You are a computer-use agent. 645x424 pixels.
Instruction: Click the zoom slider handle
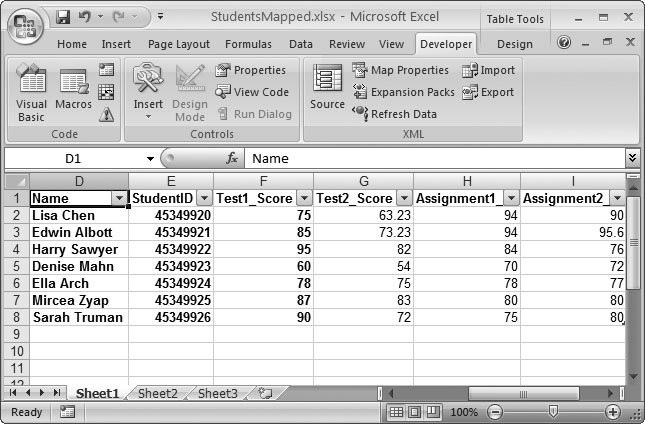point(552,412)
